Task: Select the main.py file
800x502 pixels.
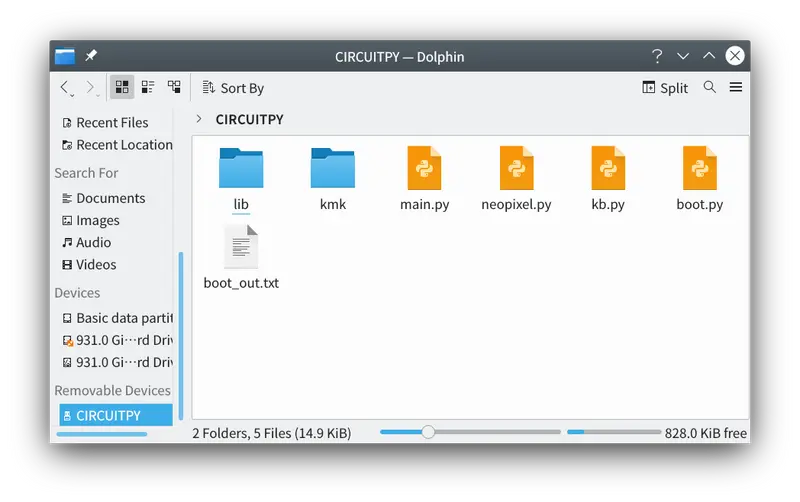Action: pyautogui.click(x=424, y=179)
